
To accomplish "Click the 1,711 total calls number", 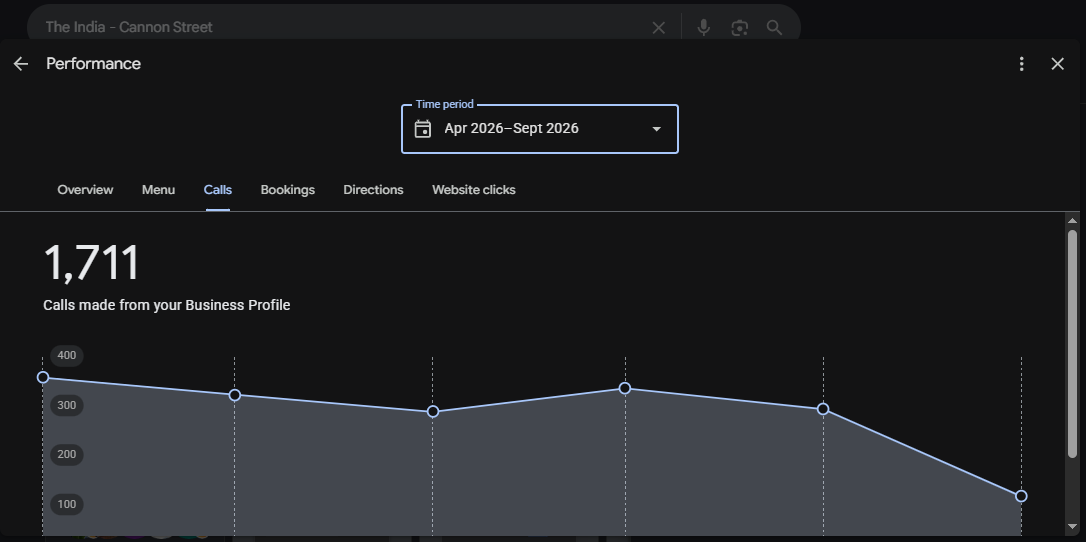I will [91, 263].
